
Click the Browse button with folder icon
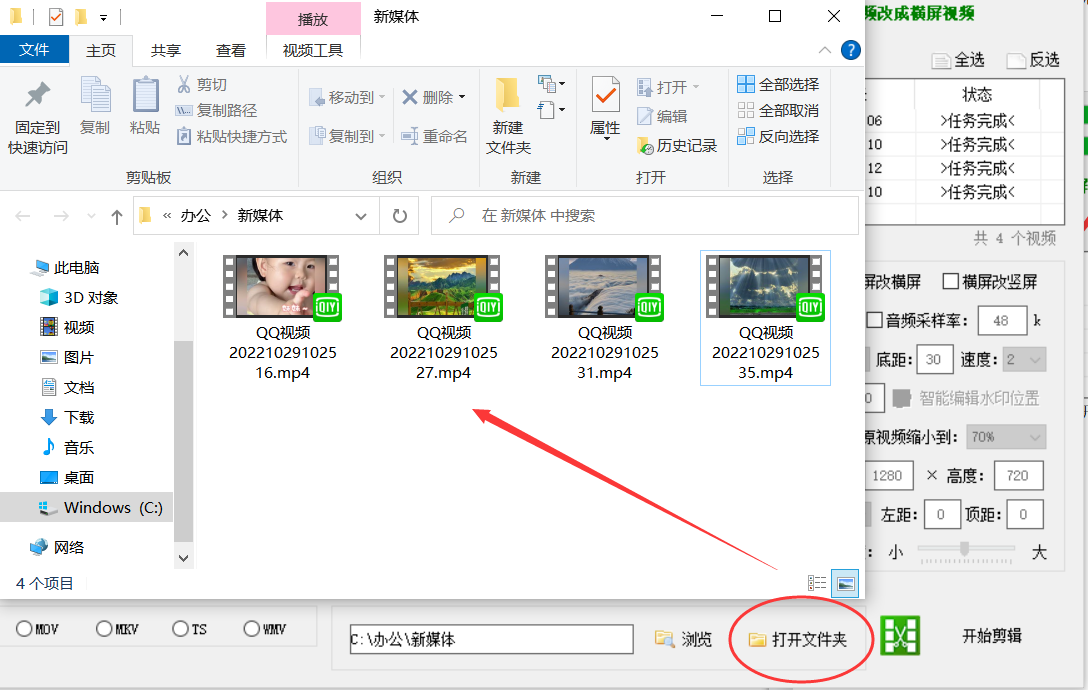tap(683, 639)
